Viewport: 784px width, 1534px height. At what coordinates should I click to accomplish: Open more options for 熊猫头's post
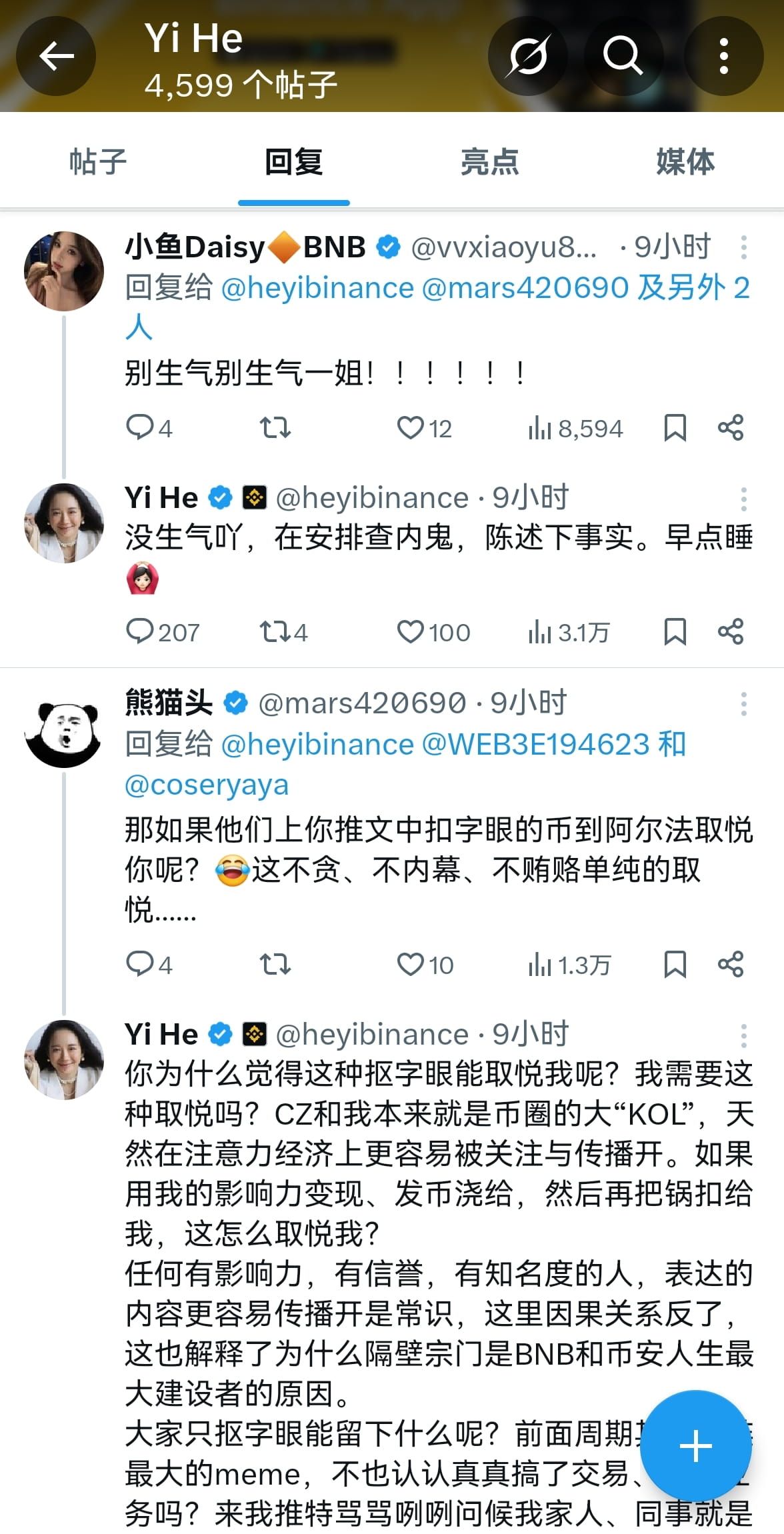click(743, 704)
